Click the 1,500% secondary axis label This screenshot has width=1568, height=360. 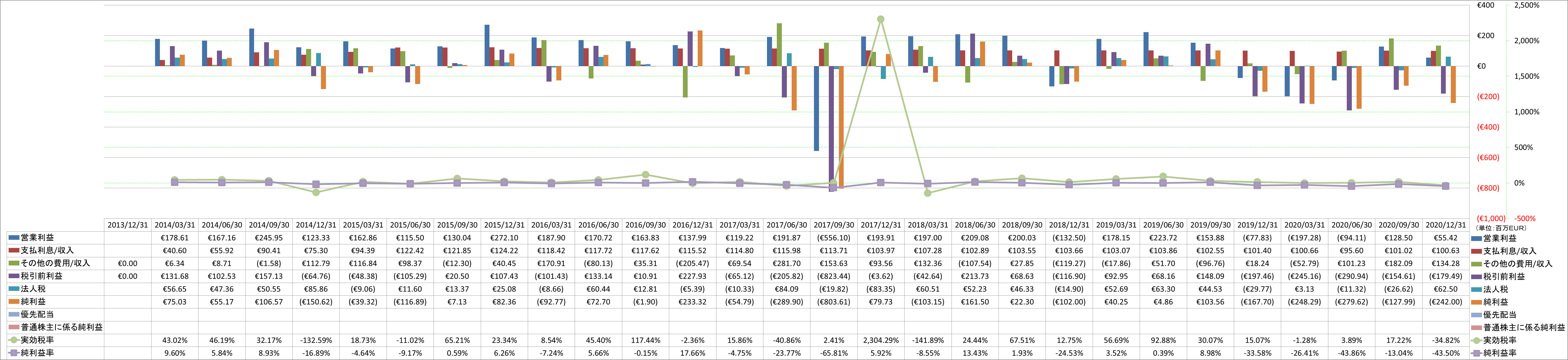(x=1527, y=76)
